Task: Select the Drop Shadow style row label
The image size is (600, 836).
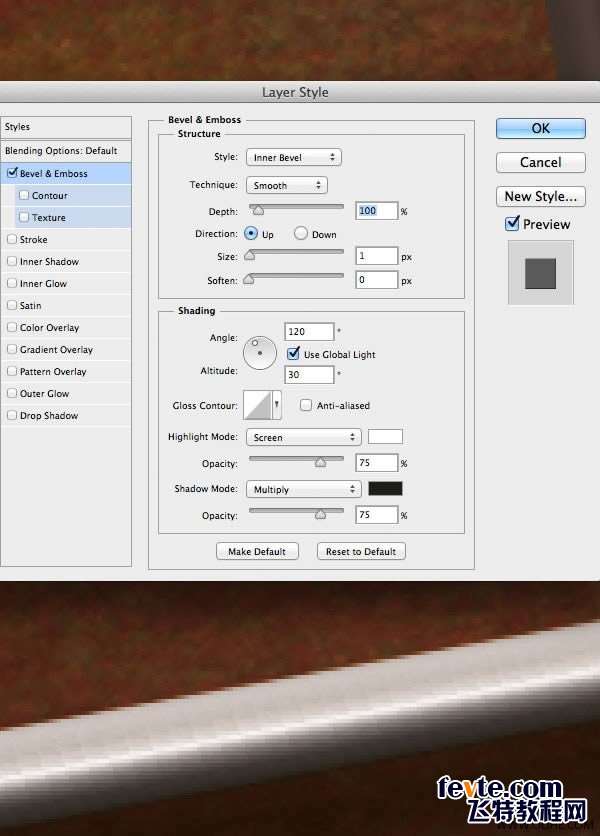Action: click(x=49, y=415)
